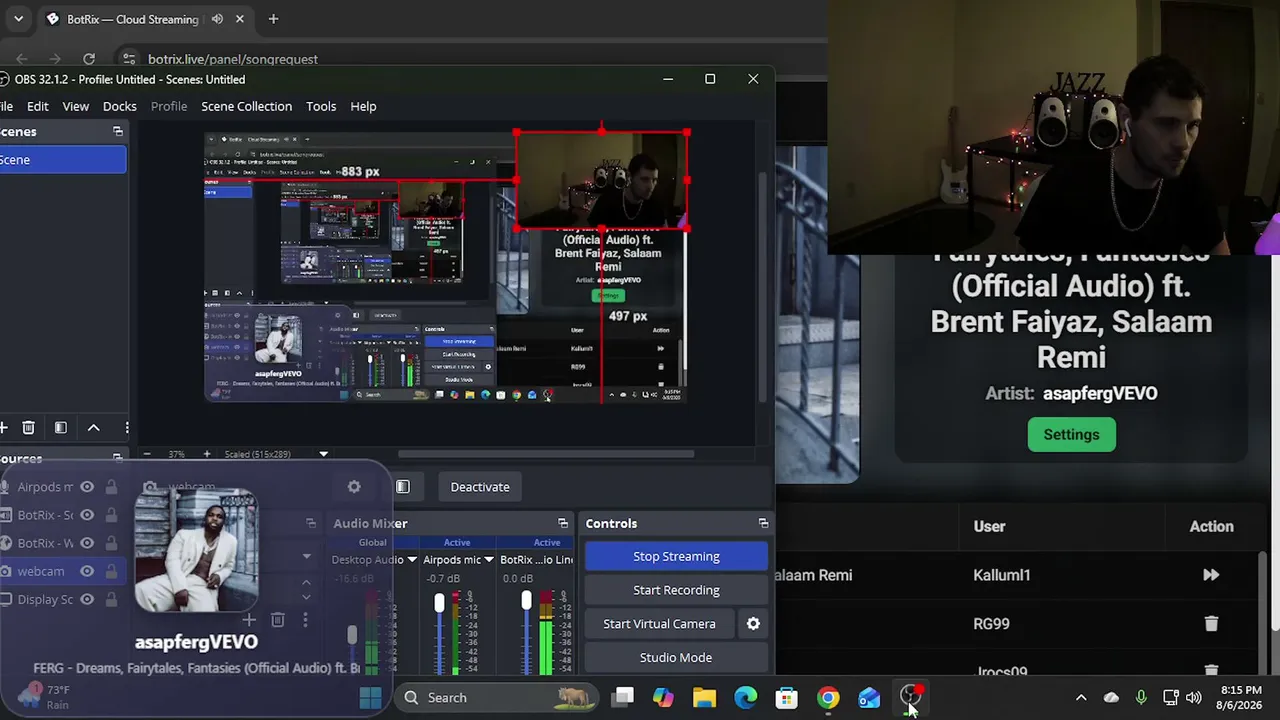This screenshot has width=1280, height=720.
Task: View site information for botrix.live
Action: [128, 59]
